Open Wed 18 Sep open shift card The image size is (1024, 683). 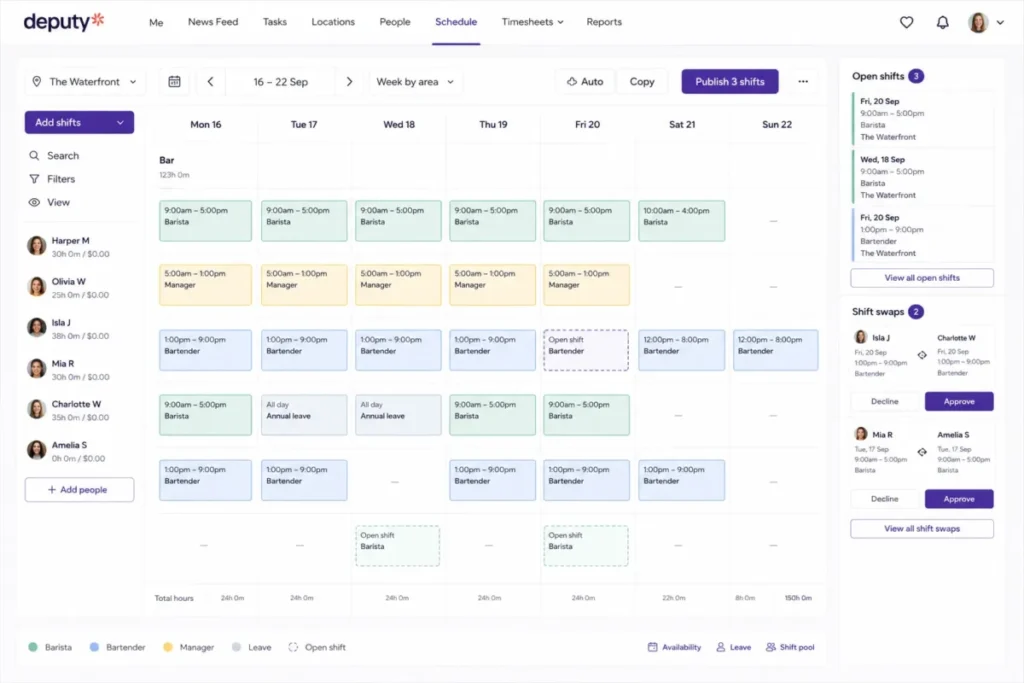tap(922, 177)
